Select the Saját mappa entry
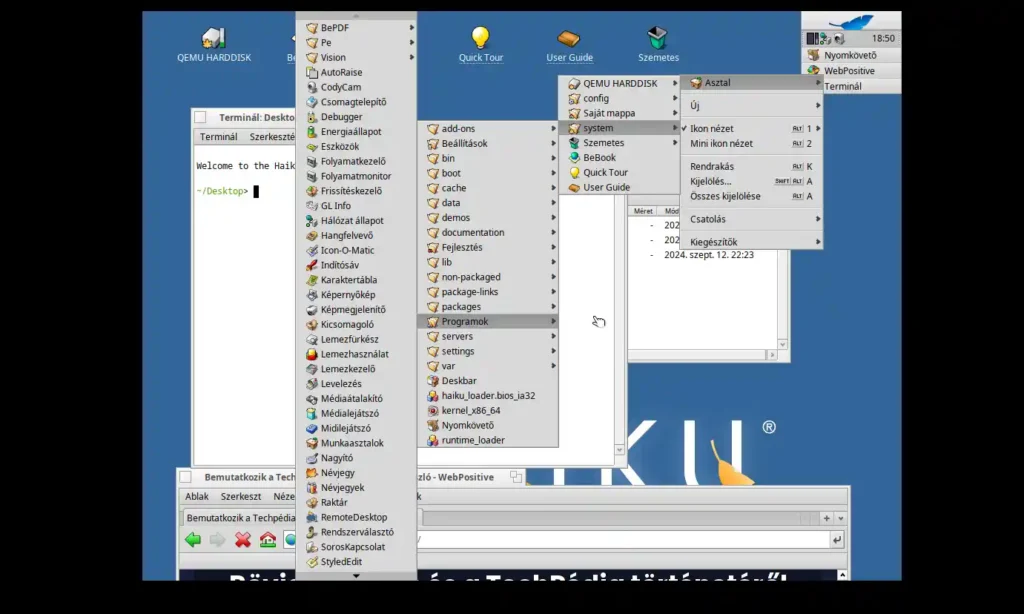Image resolution: width=1024 pixels, height=614 pixels. pos(619,113)
